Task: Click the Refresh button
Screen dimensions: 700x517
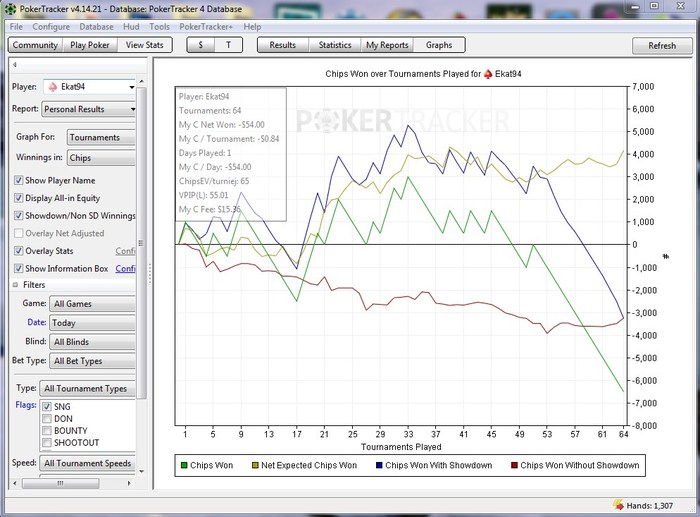Action: point(662,46)
